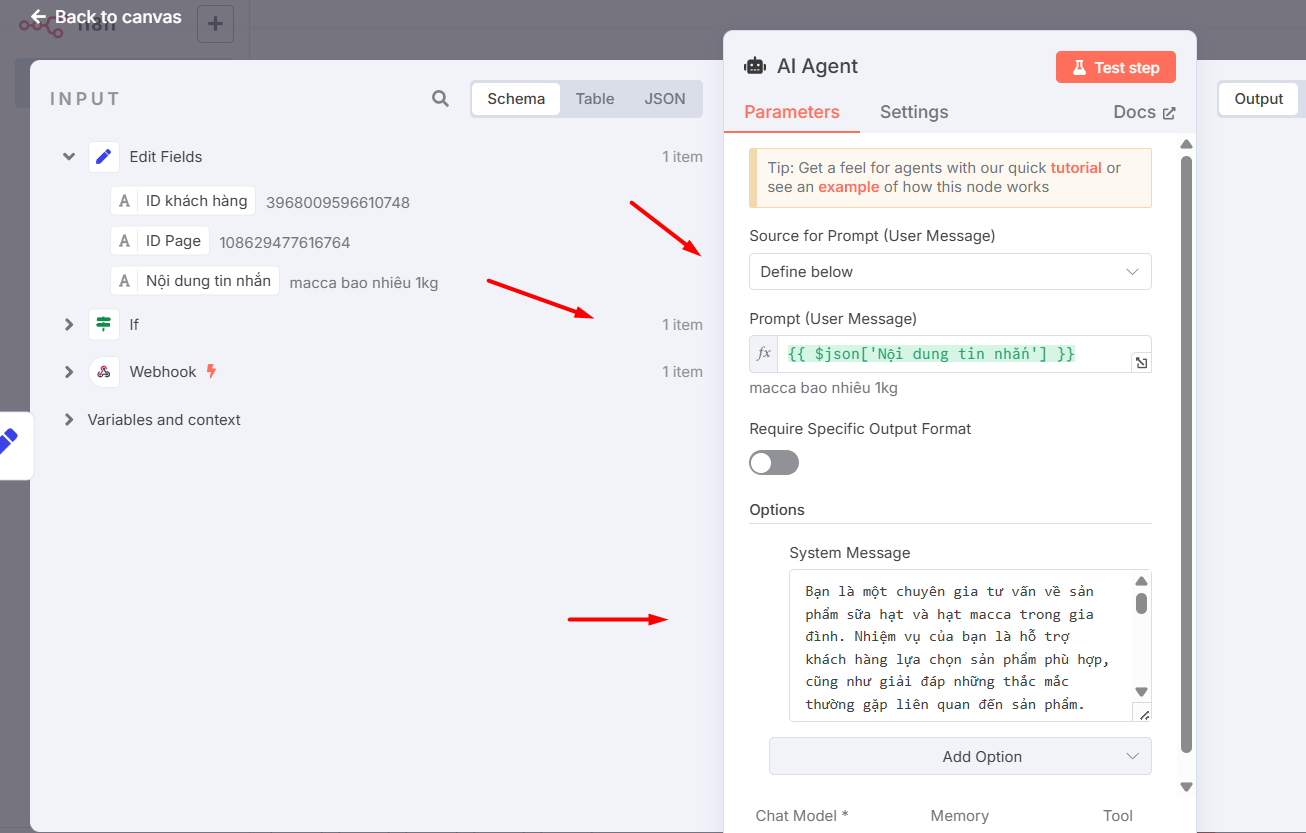Click the fx expression icon in the Prompt field
The image size is (1306, 833).
tap(763, 354)
